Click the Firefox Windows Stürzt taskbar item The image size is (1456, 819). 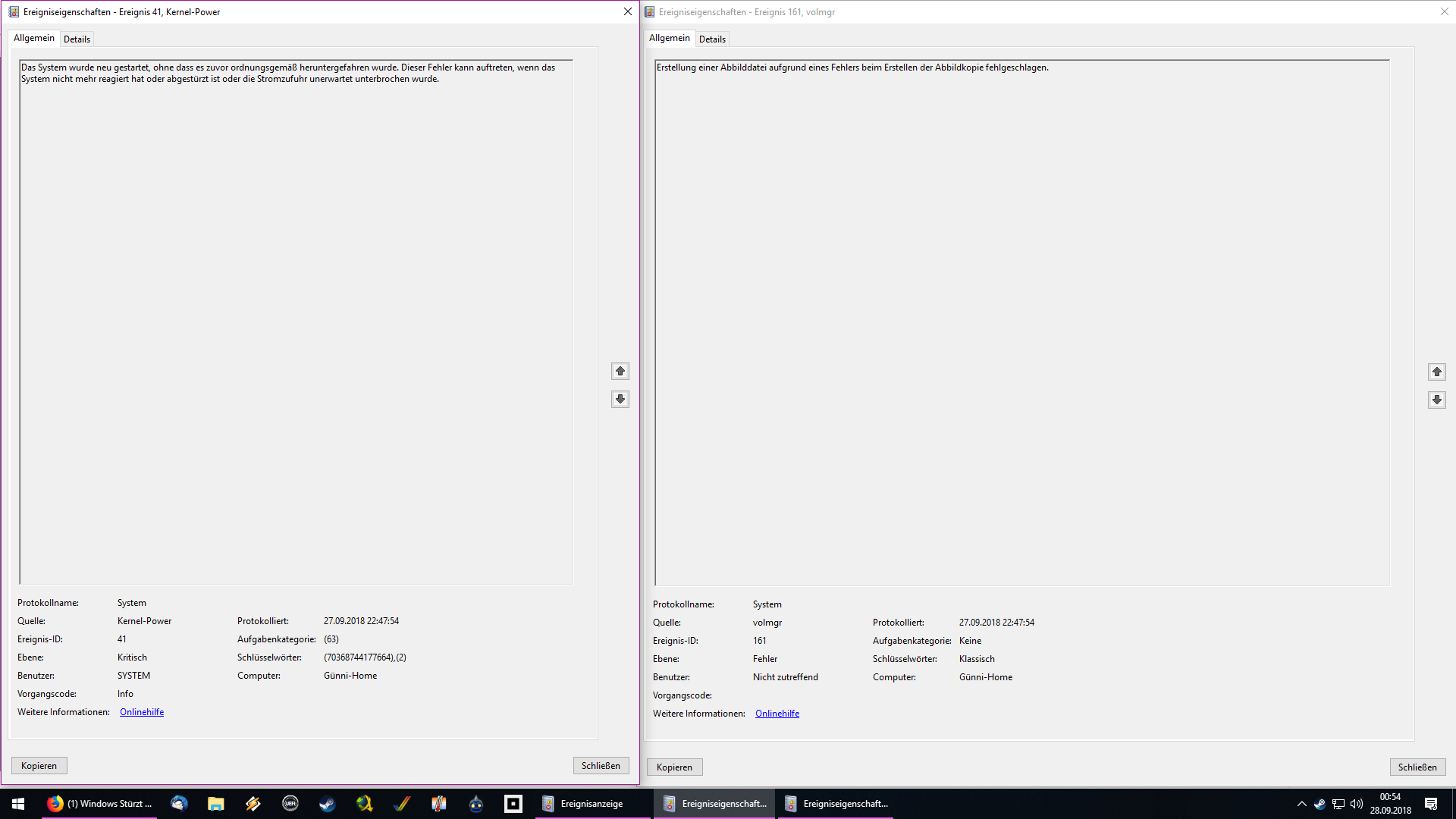(x=100, y=804)
